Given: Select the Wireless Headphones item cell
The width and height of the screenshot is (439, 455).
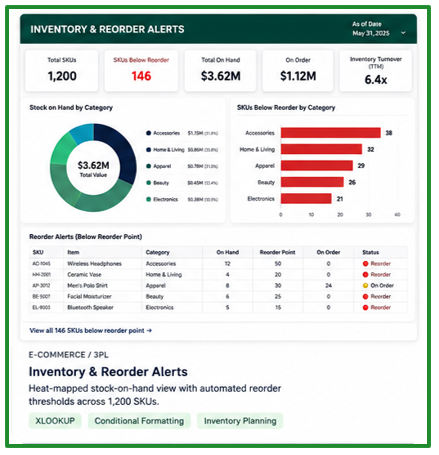Looking at the screenshot, I should (x=94, y=264).
